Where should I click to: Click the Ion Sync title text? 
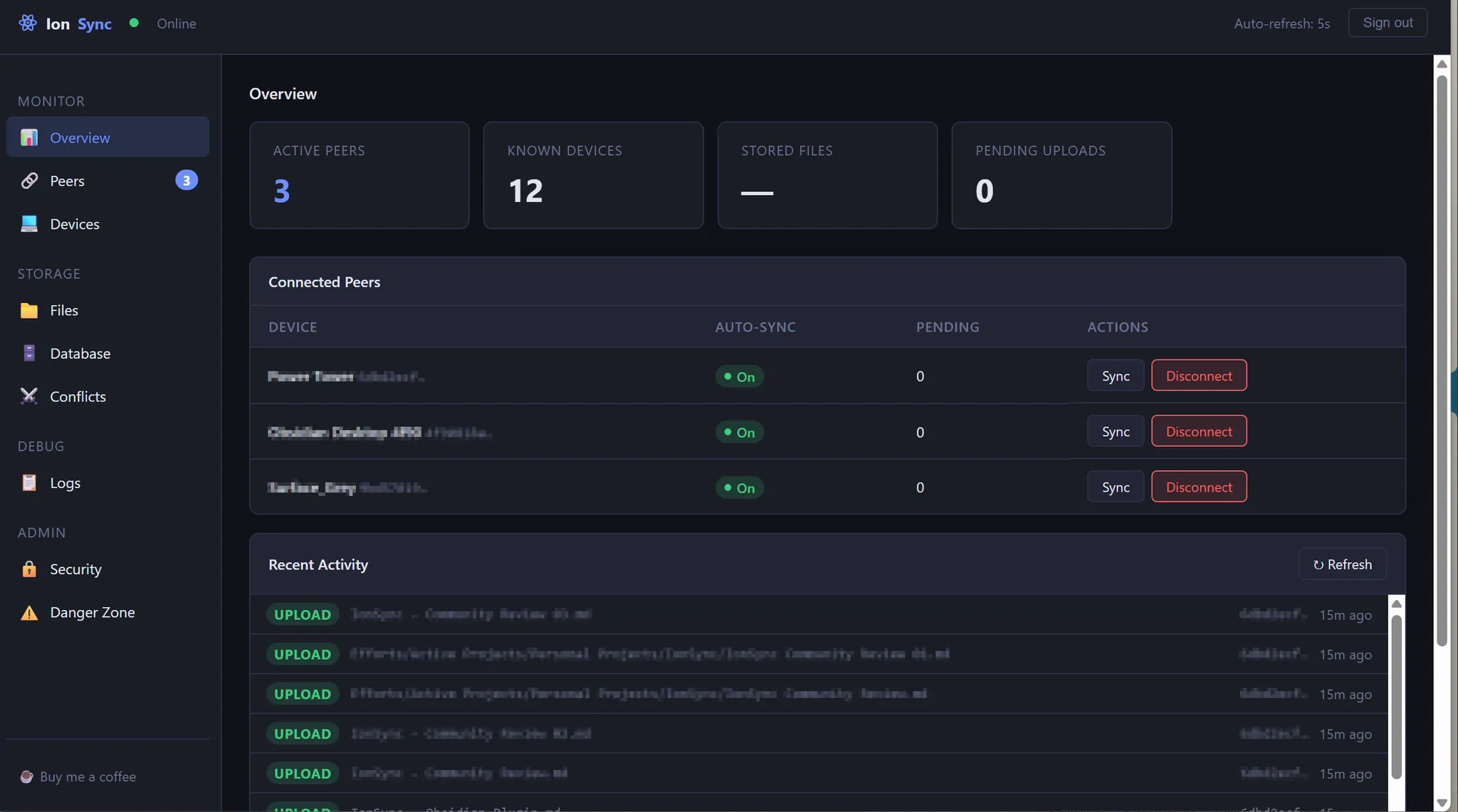(78, 23)
